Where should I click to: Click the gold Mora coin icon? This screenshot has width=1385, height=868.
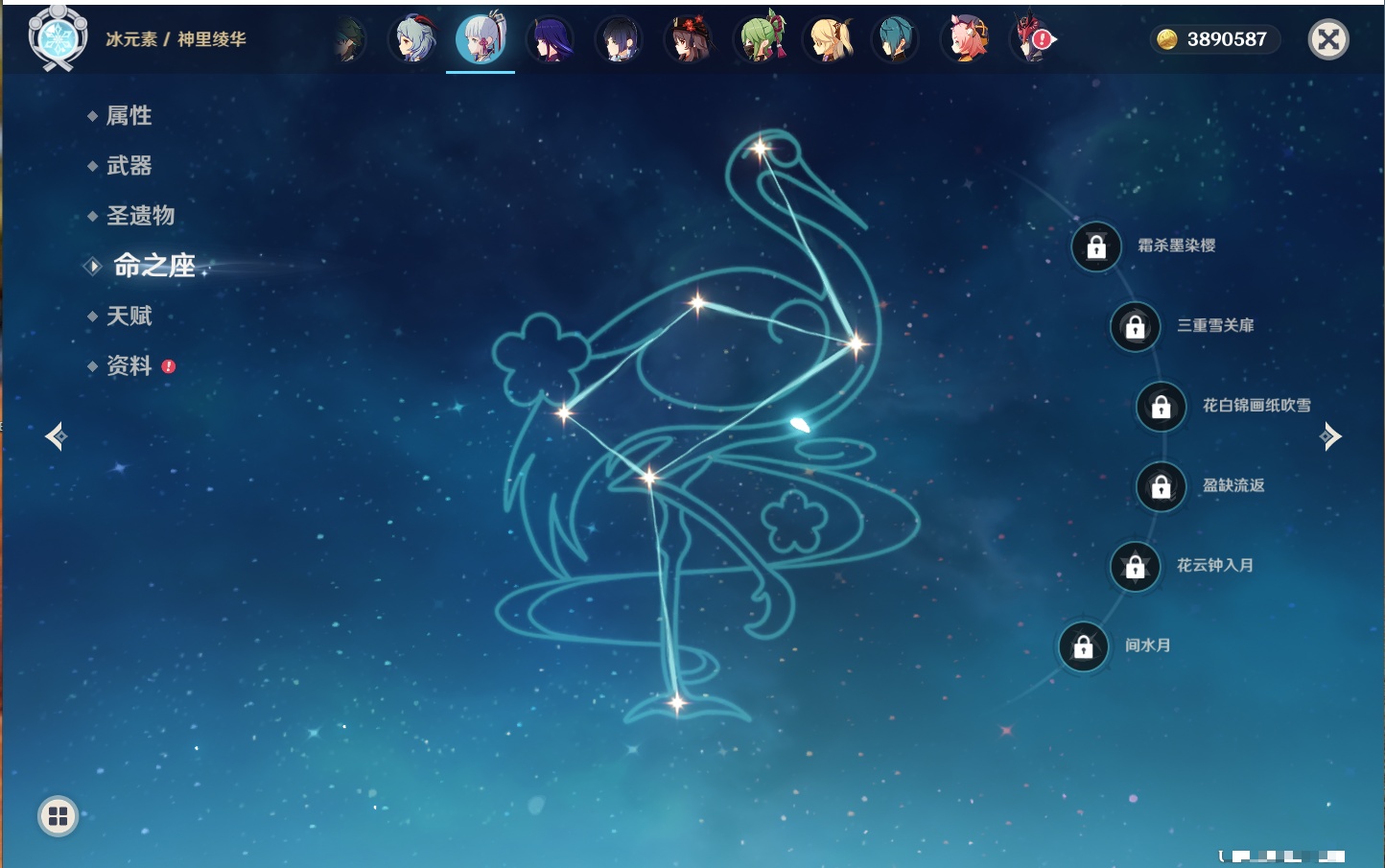pyautogui.click(x=1166, y=39)
